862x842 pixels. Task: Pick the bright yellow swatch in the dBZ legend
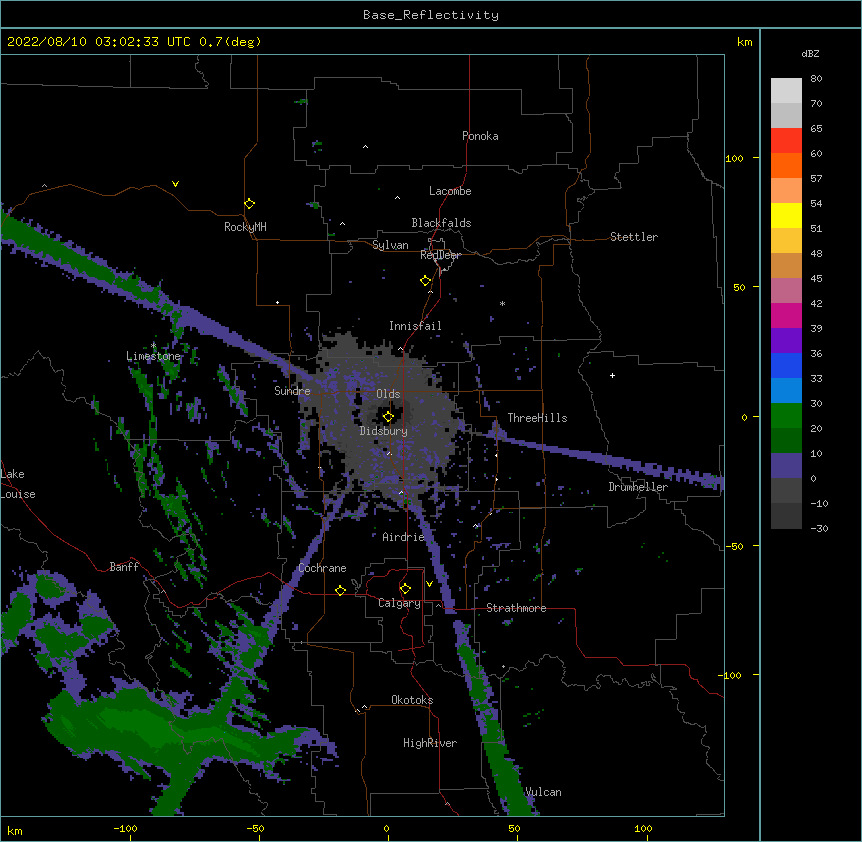pos(786,215)
